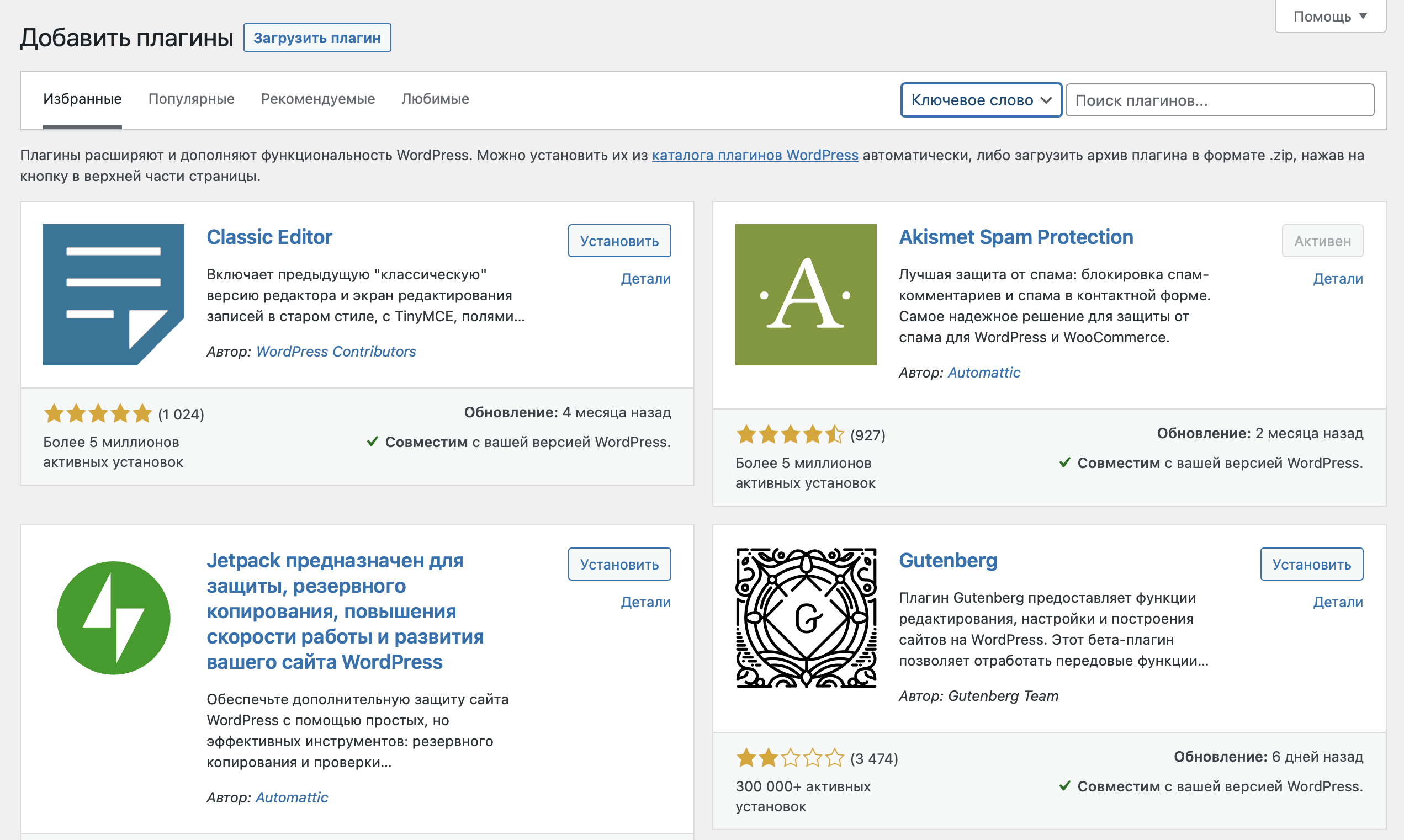Install the Jetpack plugin

(619, 564)
